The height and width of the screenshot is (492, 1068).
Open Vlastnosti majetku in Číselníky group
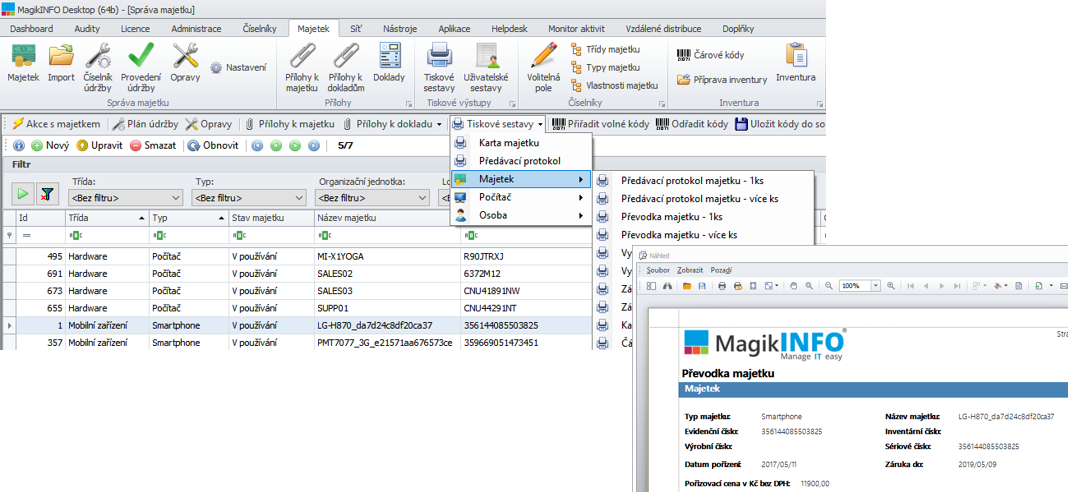614,85
